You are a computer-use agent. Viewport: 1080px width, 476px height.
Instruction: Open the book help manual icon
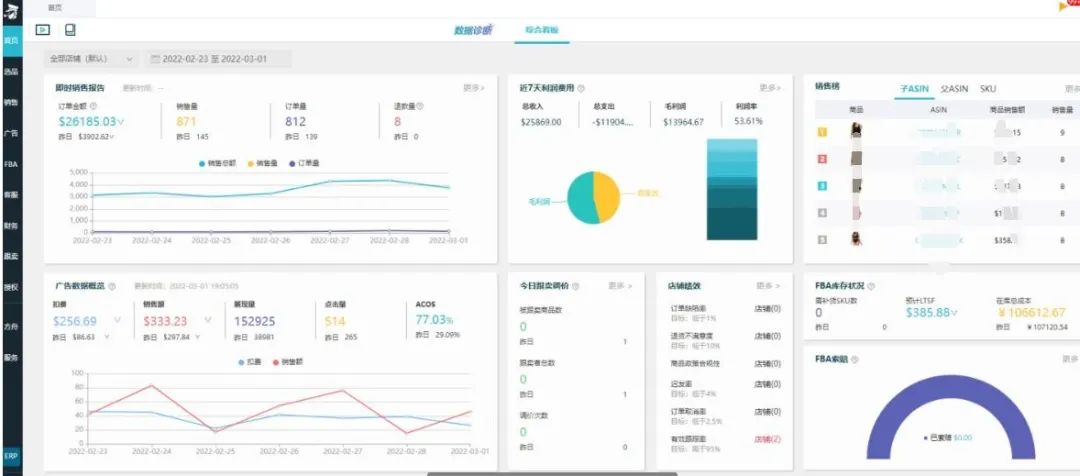70,30
